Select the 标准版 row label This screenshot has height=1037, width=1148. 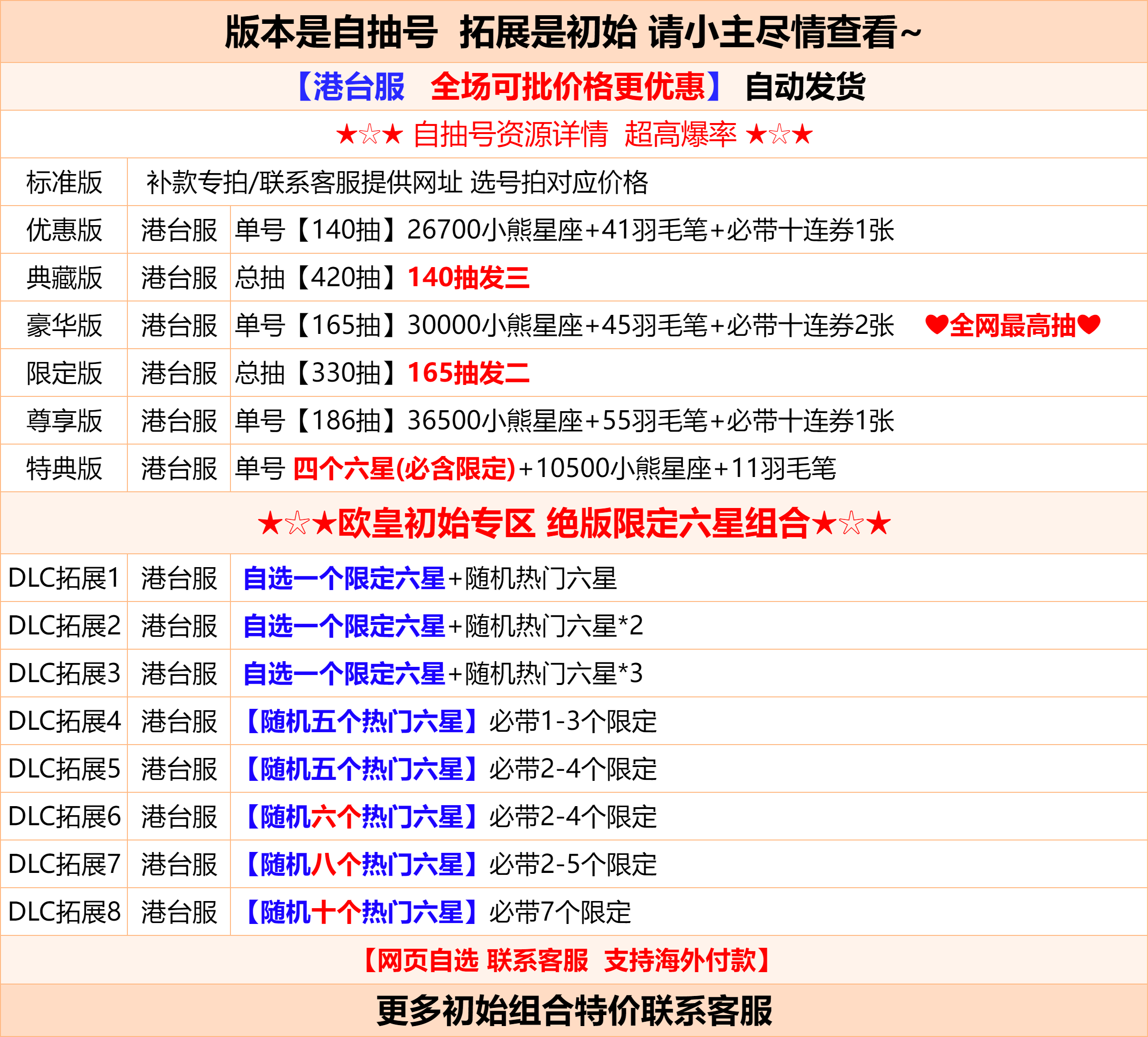click(x=64, y=183)
